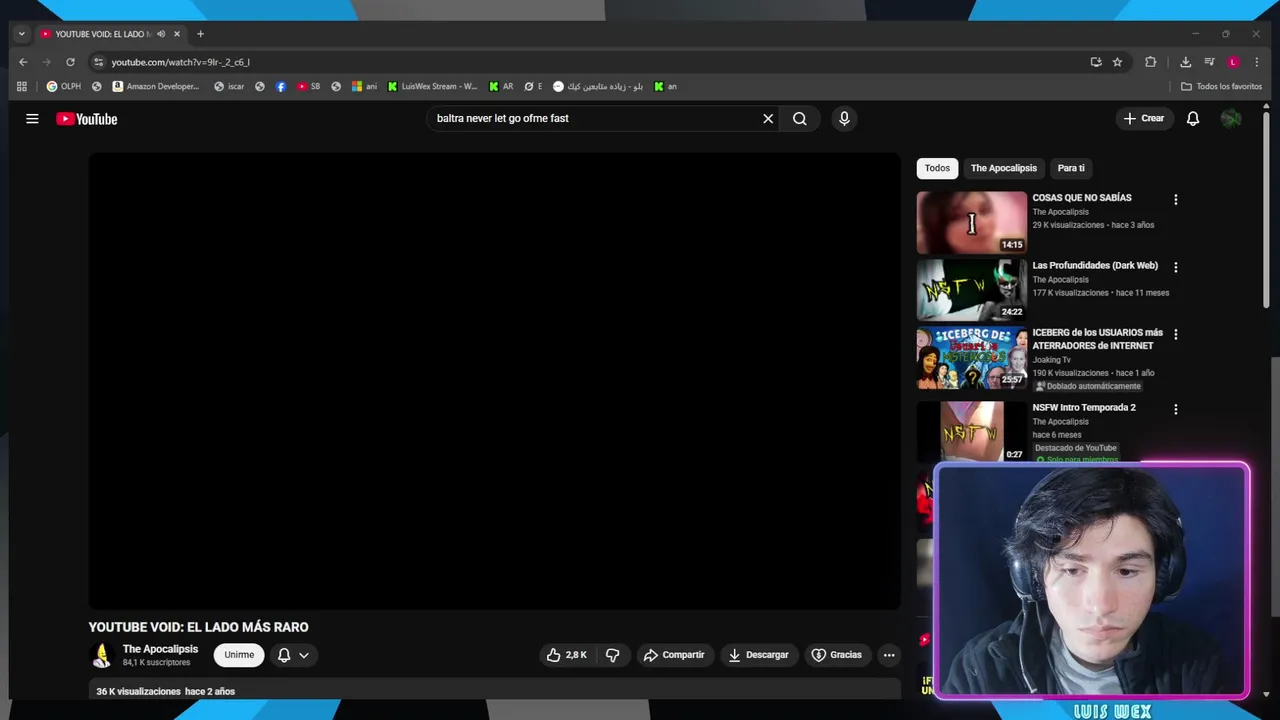1280x720 pixels.
Task: Open the apps grid bookmark icon
Action: (x=22, y=86)
